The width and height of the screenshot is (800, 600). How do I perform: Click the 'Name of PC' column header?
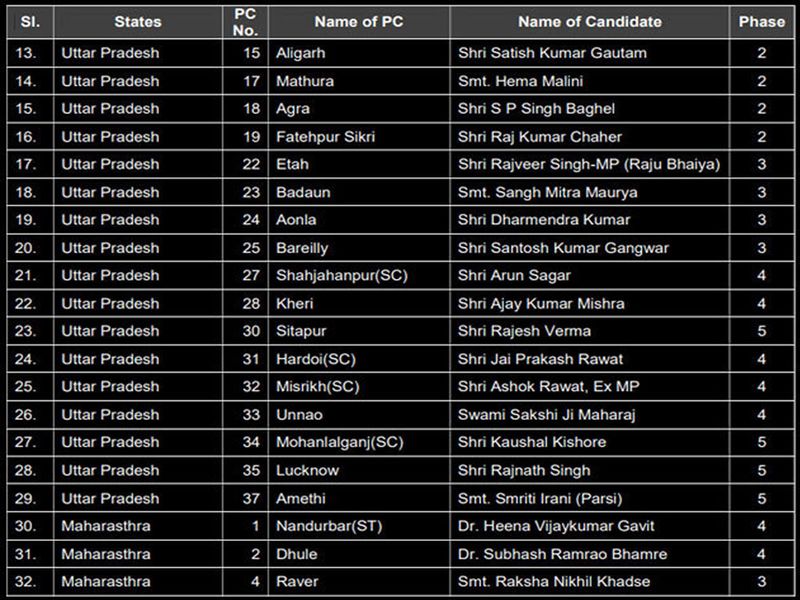point(358,21)
